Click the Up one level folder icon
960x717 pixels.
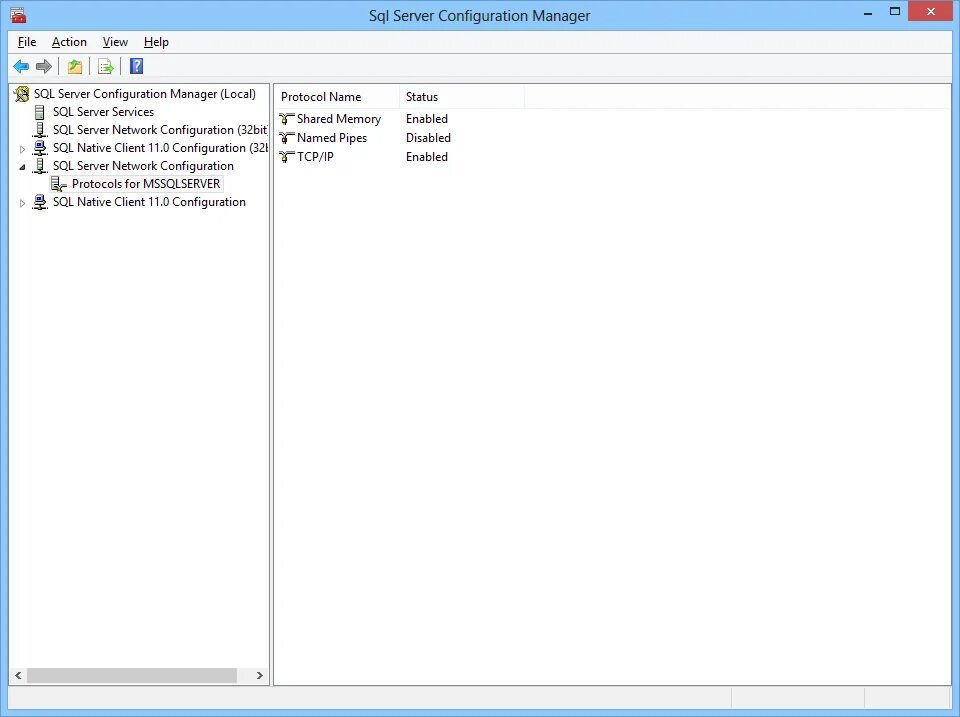pyautogui.click(x=75, y=66)
